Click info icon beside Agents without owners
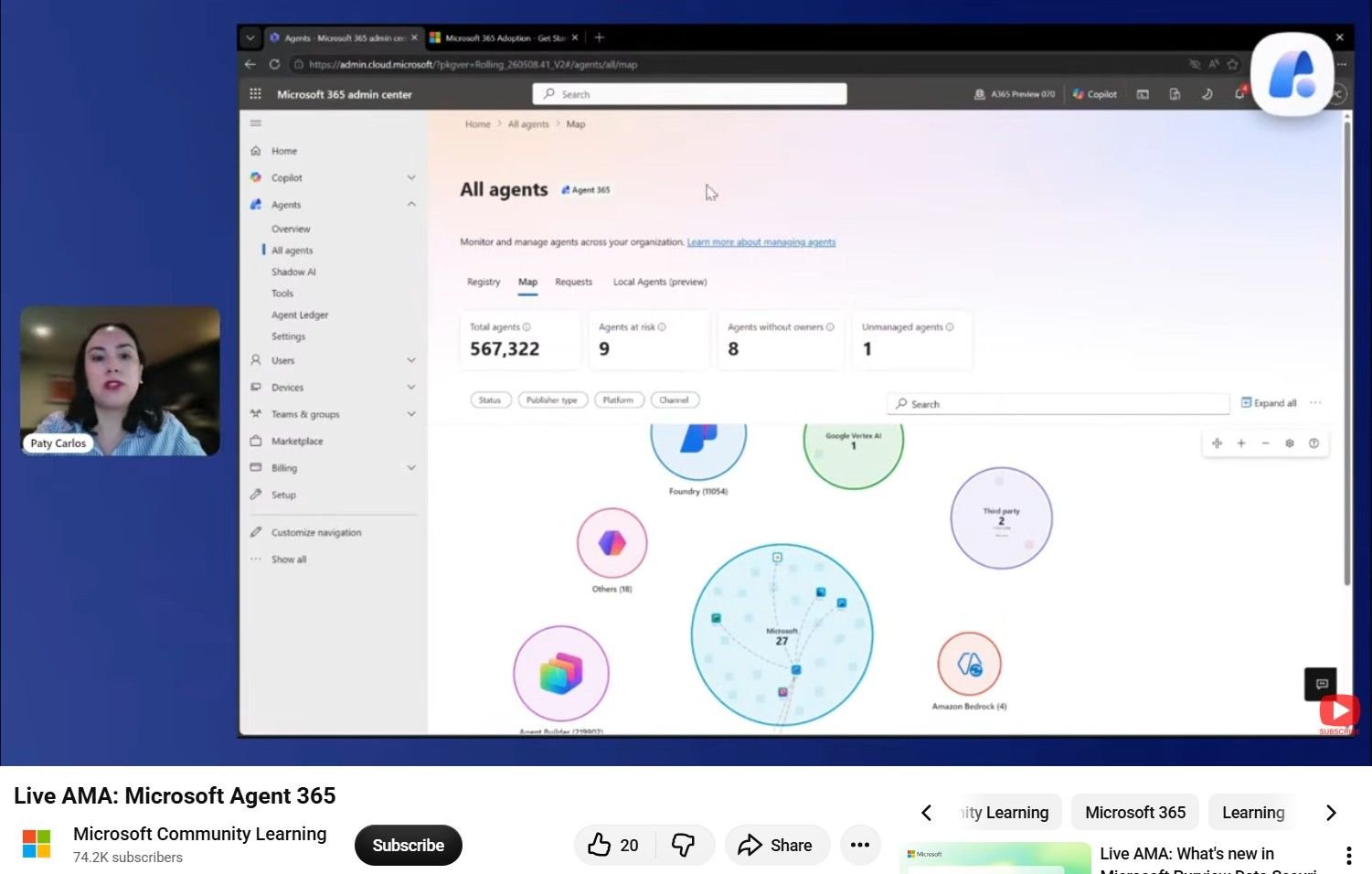Image resolution: width=1372 pixels, height=874 pixels. pos(830,327)
